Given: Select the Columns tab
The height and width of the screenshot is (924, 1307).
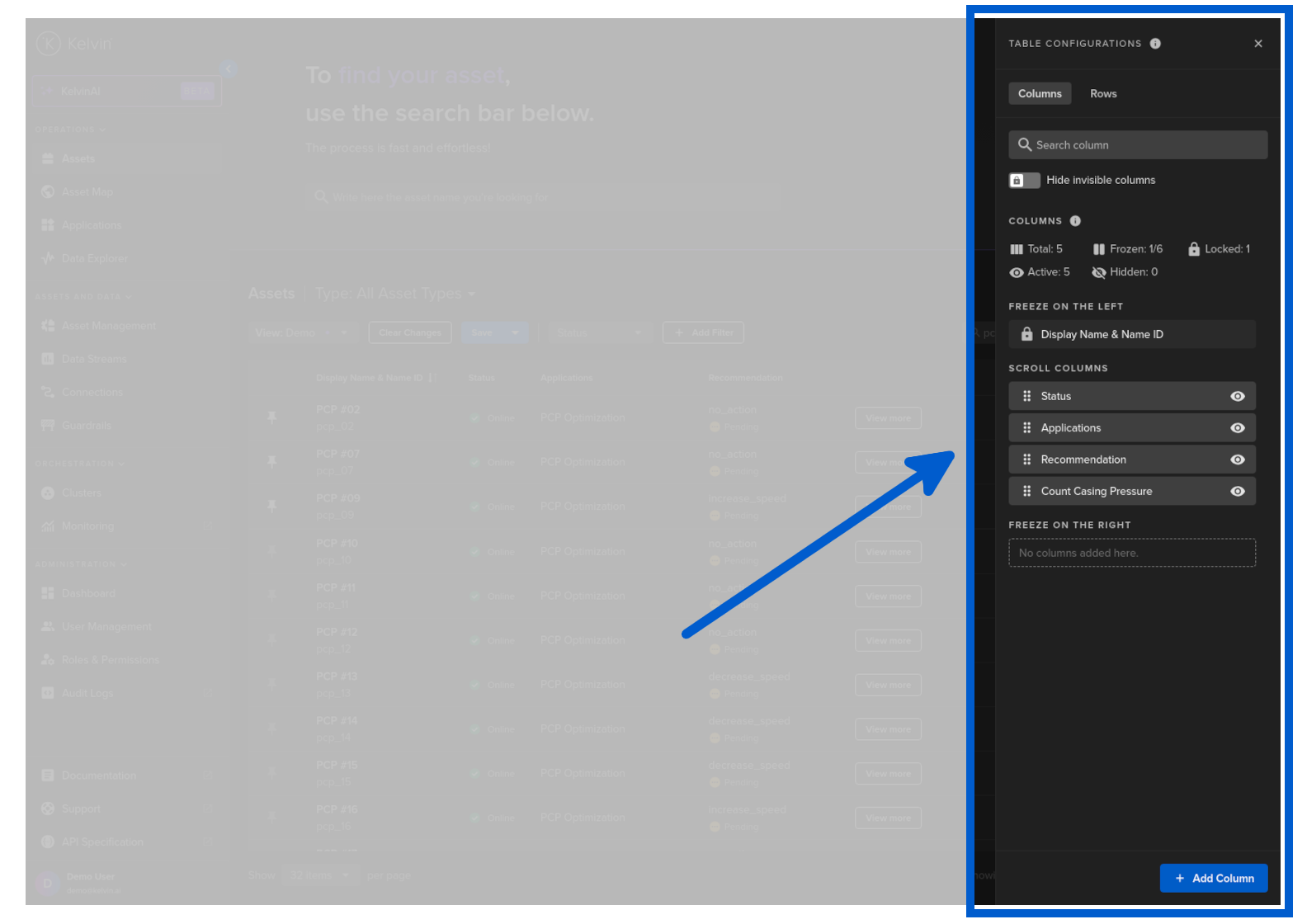Looking at the screenshot, I should click(1039, 93).
